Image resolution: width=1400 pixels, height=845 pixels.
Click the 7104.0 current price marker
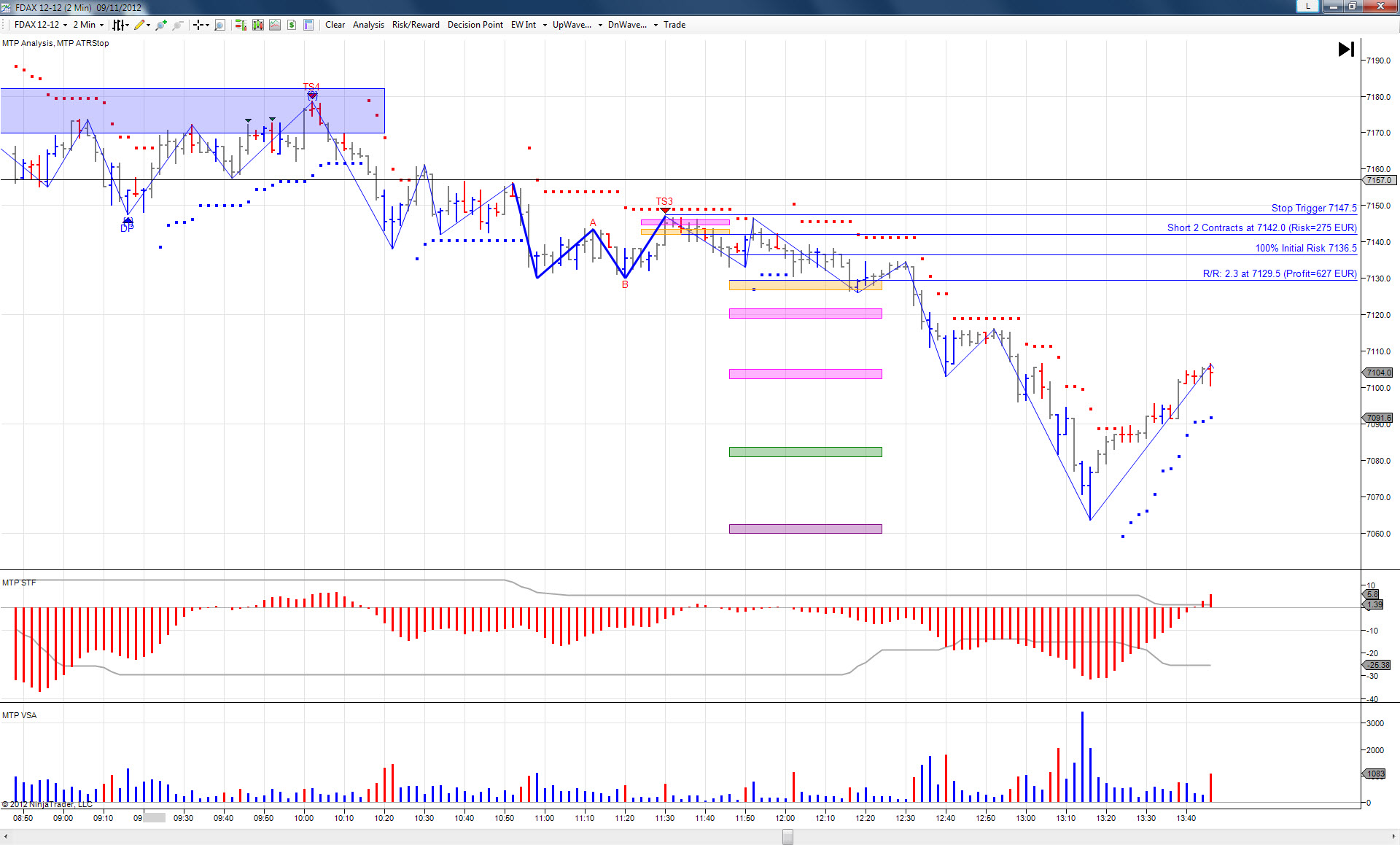pos(1377,373)
